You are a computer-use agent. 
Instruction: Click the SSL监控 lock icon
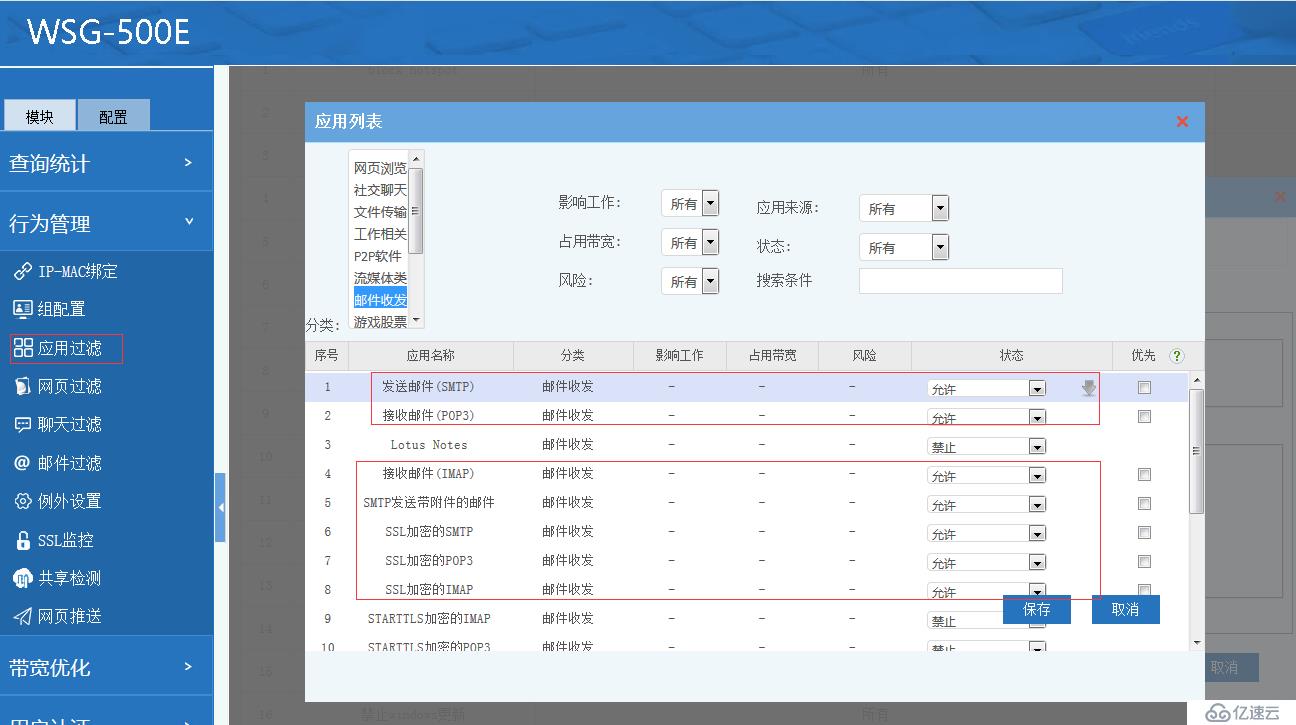pyautogui.click(x=23, y=540)
